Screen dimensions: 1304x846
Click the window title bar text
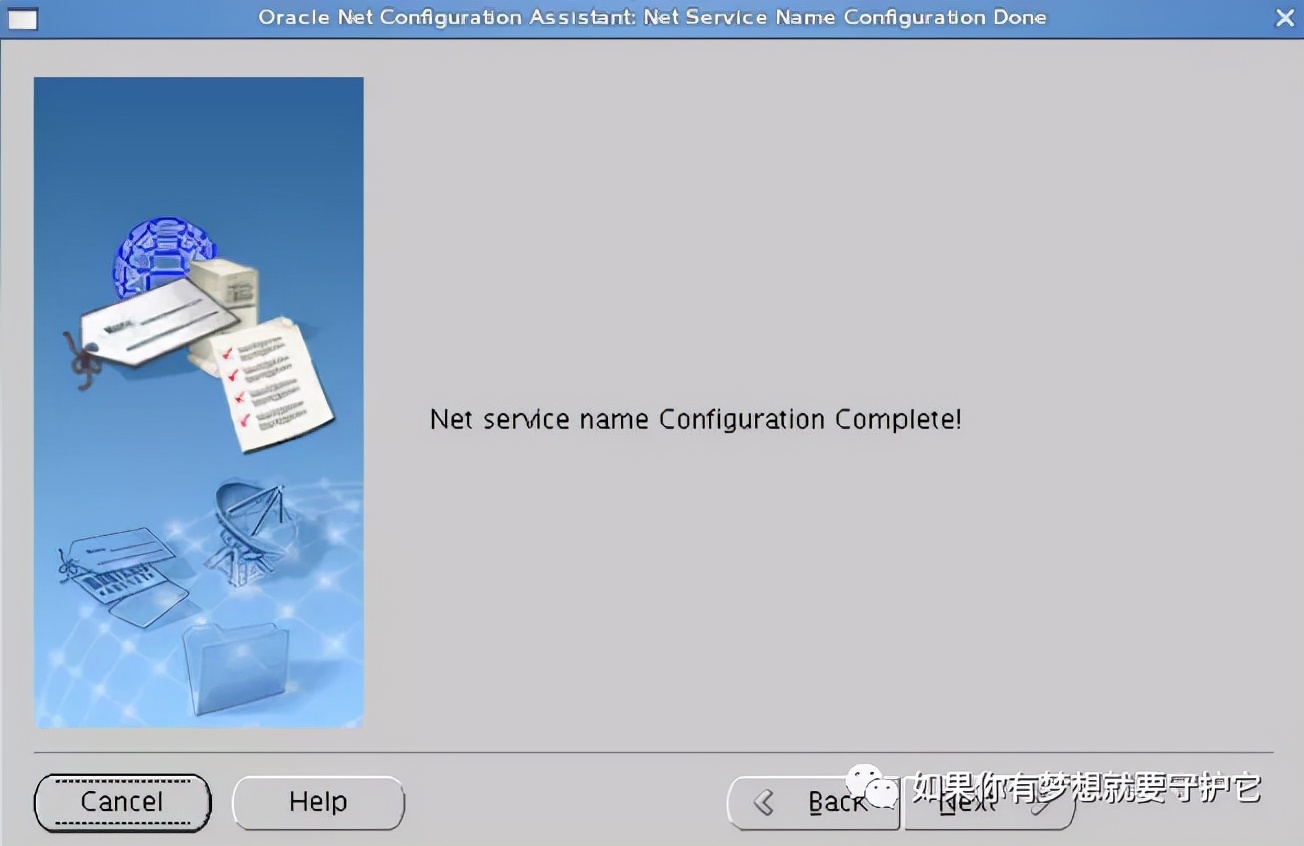click(652, 18)
